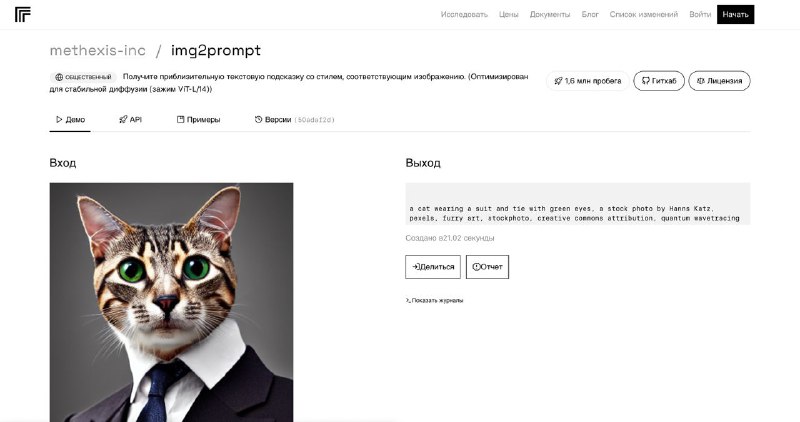Switch to the API tab
800x422 pixels.
pos(131,119)
